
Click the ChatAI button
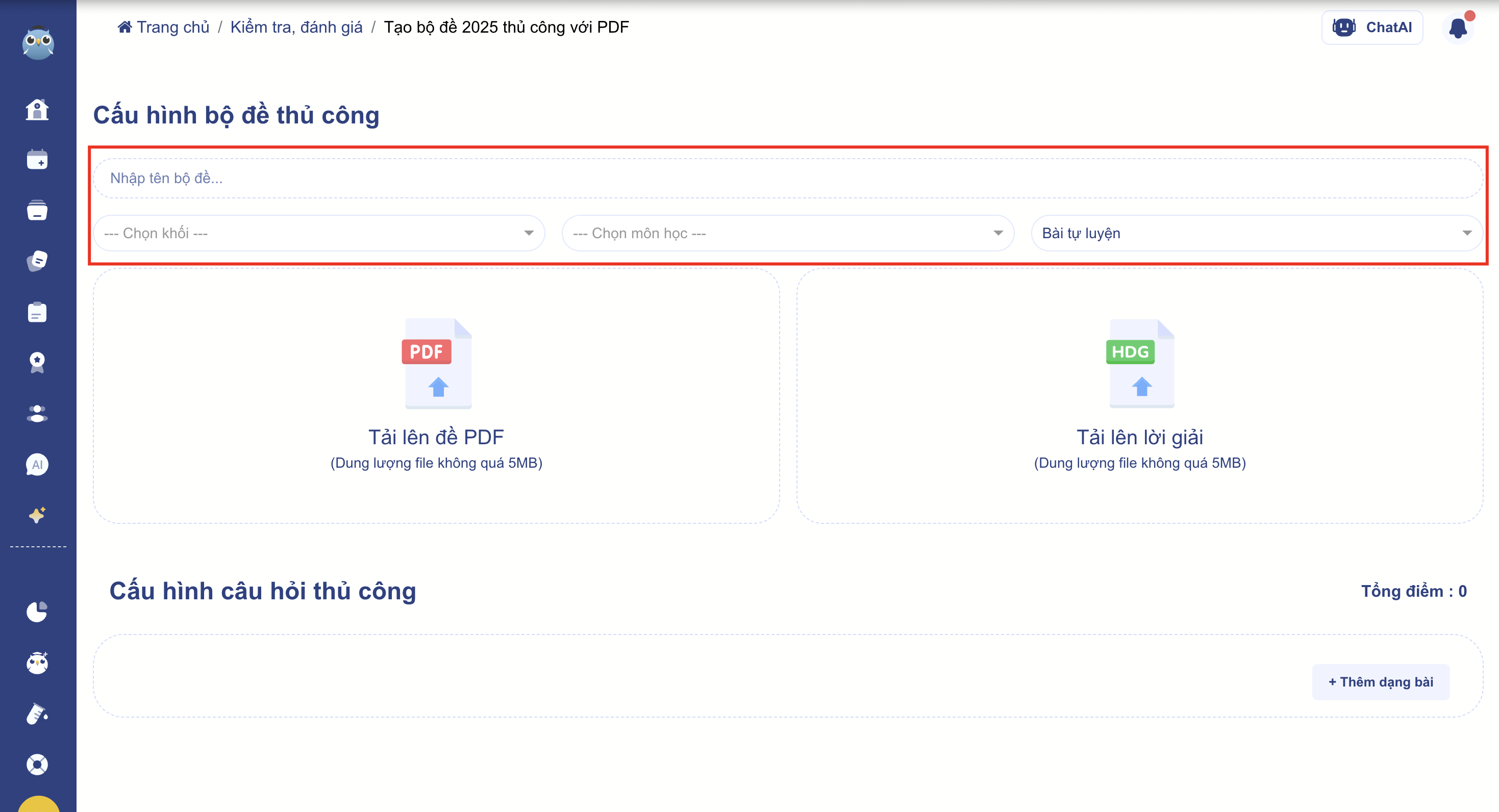pyautogui.click(x=1371, y=28)
